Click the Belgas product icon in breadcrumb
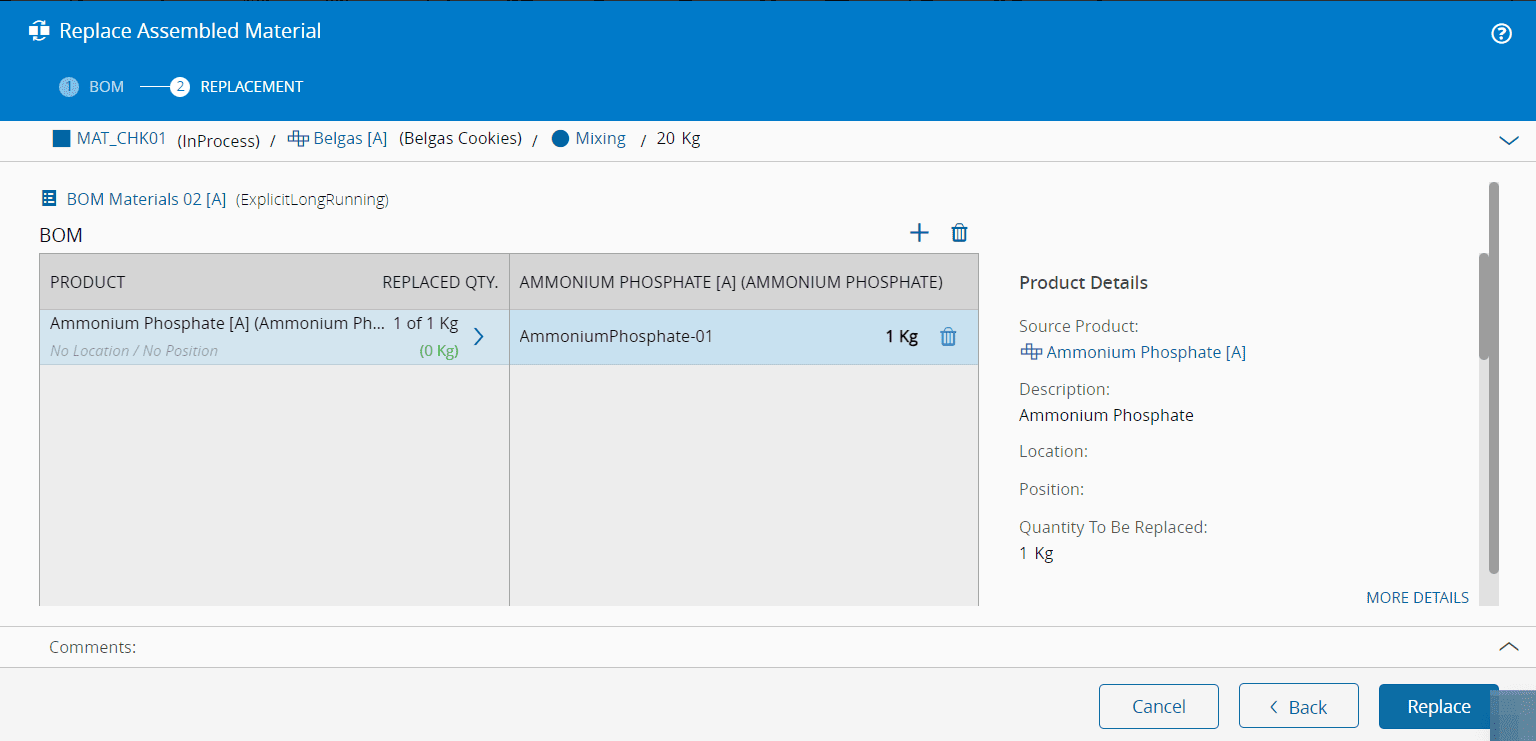The height and width of the screenshot is (741, 1536). 298,139
